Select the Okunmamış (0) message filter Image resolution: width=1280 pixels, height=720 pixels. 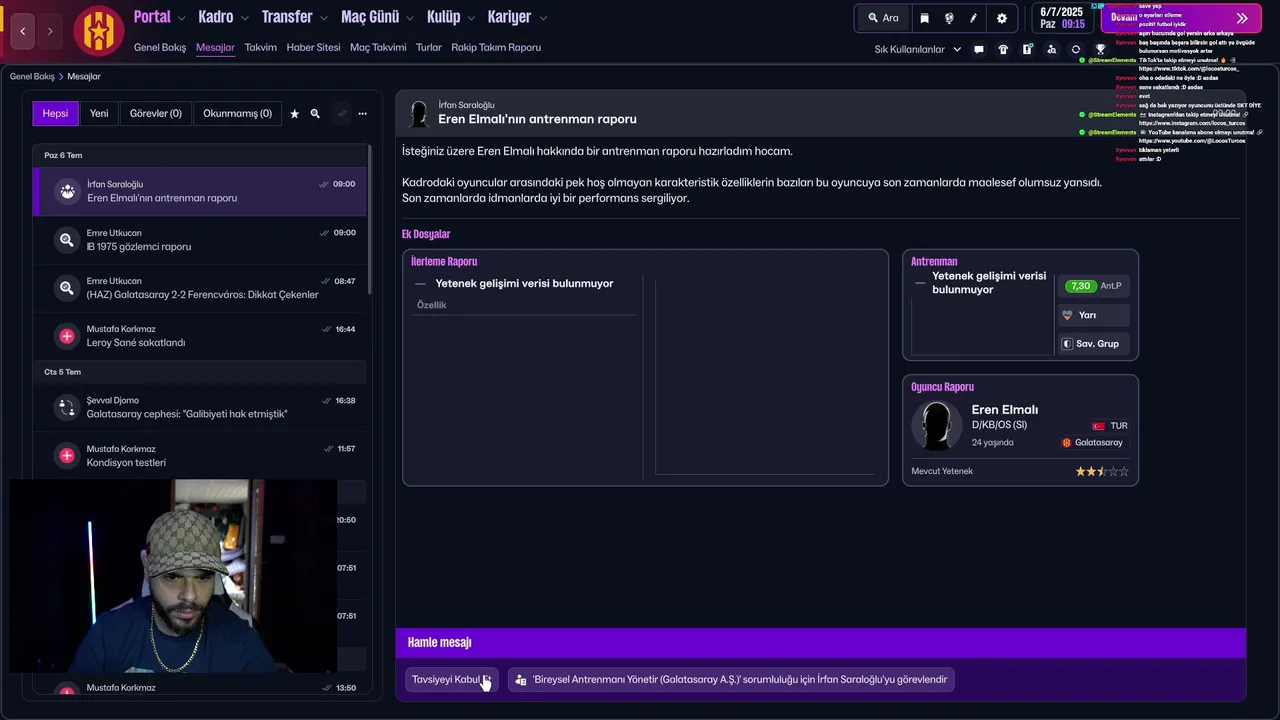[x=237, y=114]
